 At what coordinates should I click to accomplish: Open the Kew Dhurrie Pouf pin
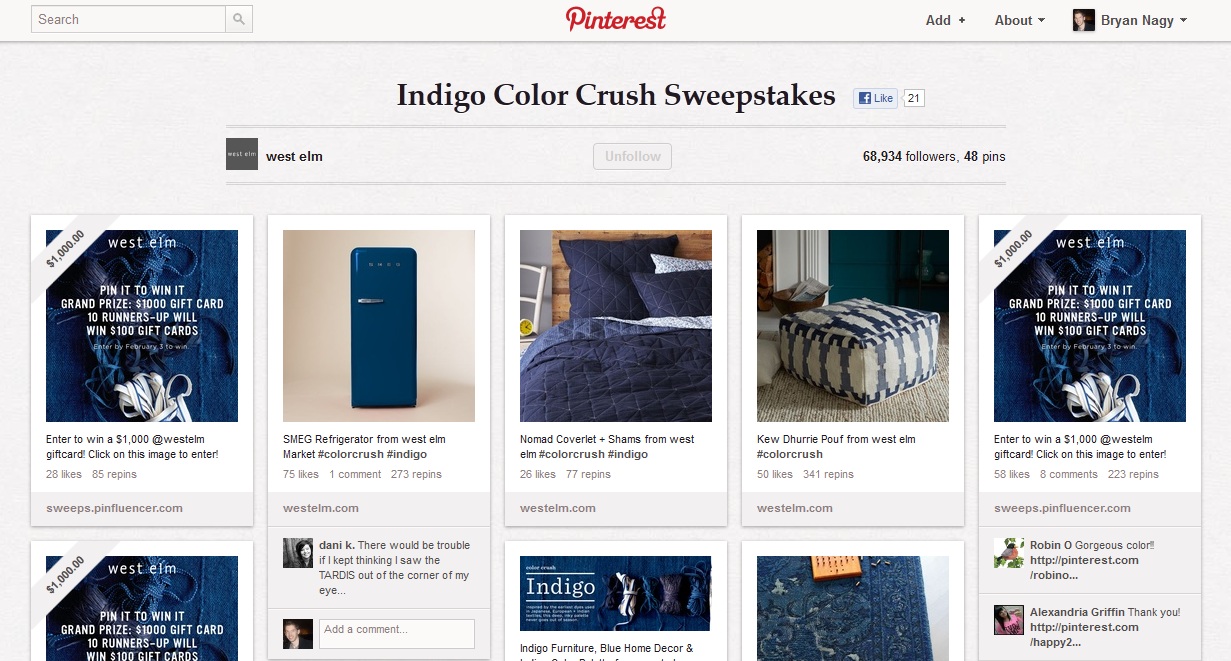click(x=853, y=326)
